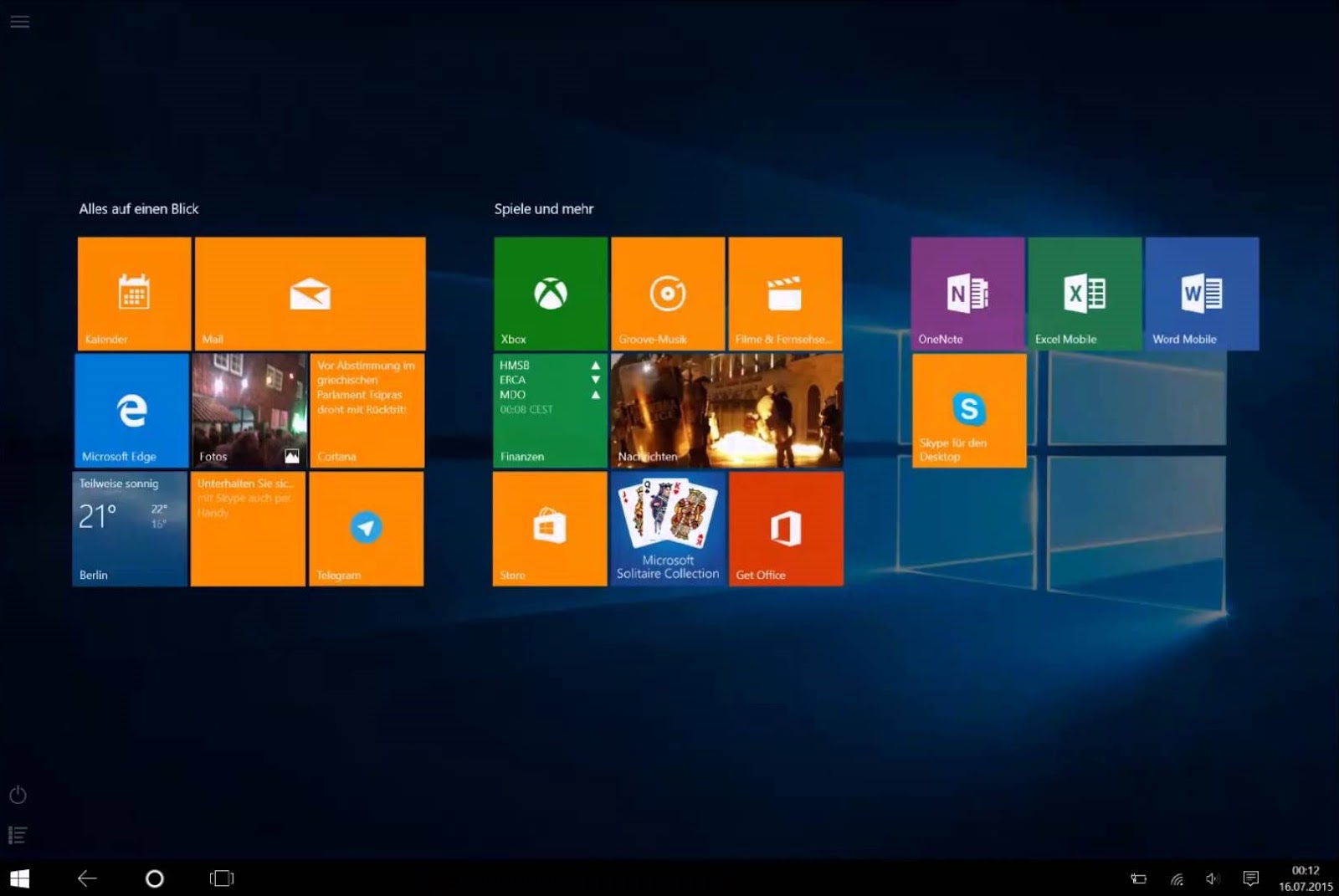Open the hamburger menu at top left
This screenshot has height=896, width=1339.
[x=19, y=22]
